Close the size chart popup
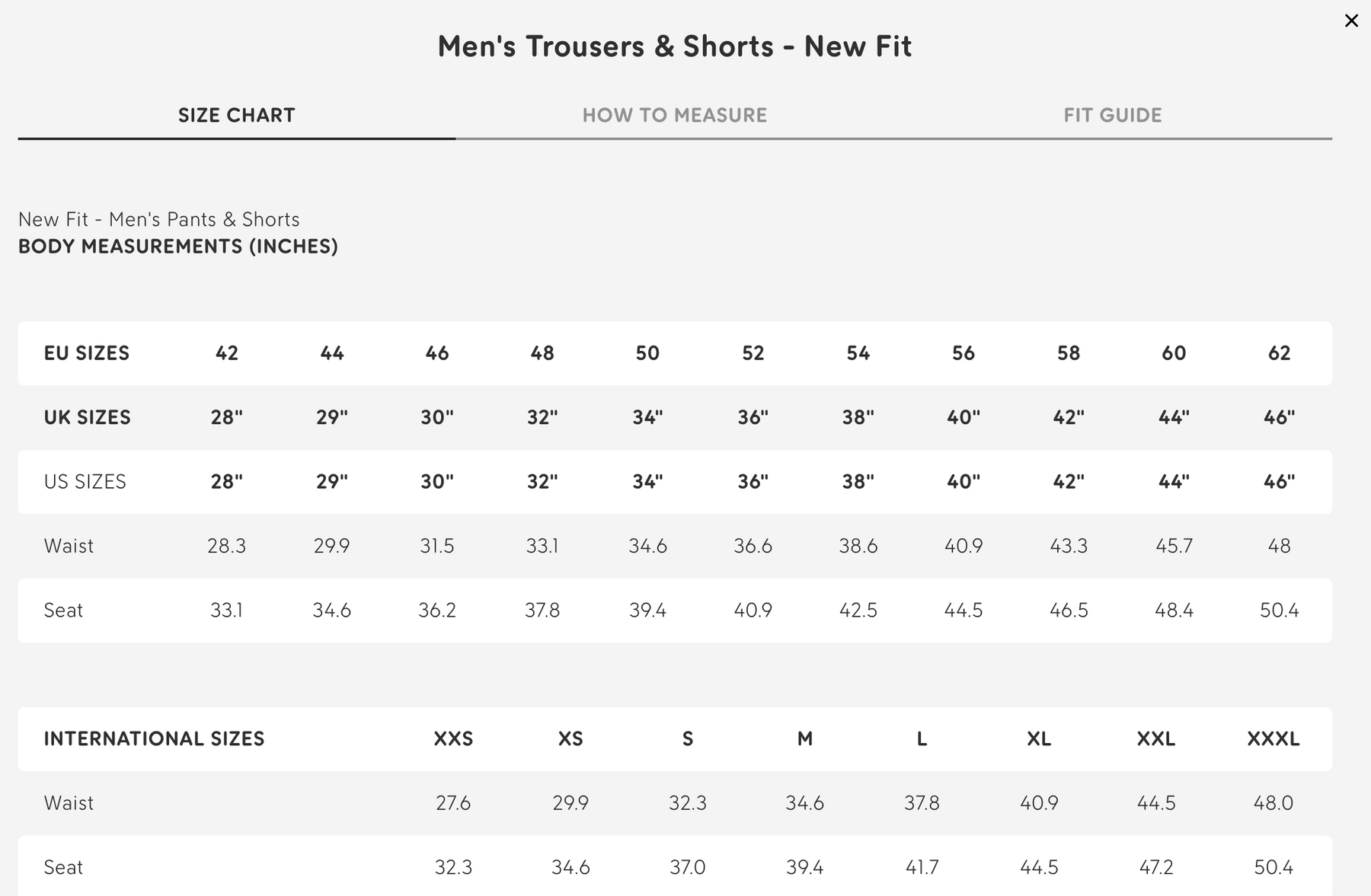The width and height of the screenshot is (1371, 896). tap(1351, 21)
